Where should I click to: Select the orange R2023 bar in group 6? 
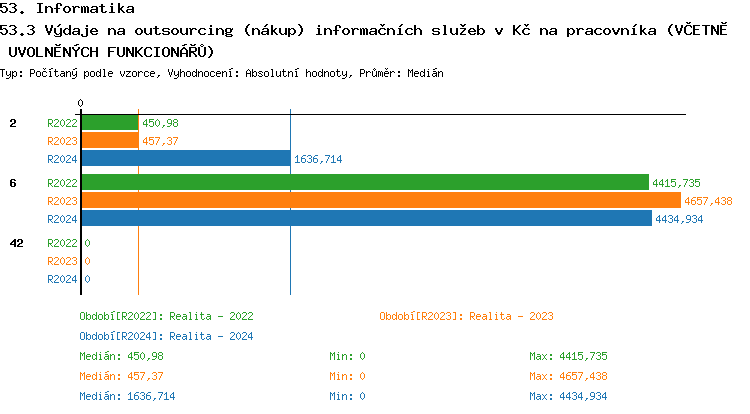pos(380,201)
